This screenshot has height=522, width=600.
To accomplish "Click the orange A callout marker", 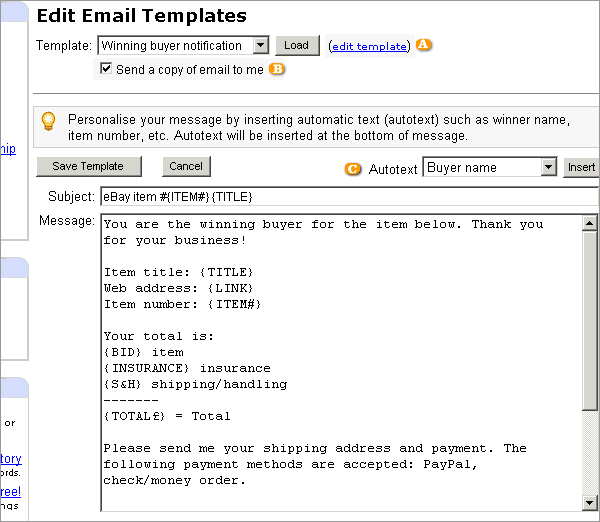I will [x=424, y=46].
